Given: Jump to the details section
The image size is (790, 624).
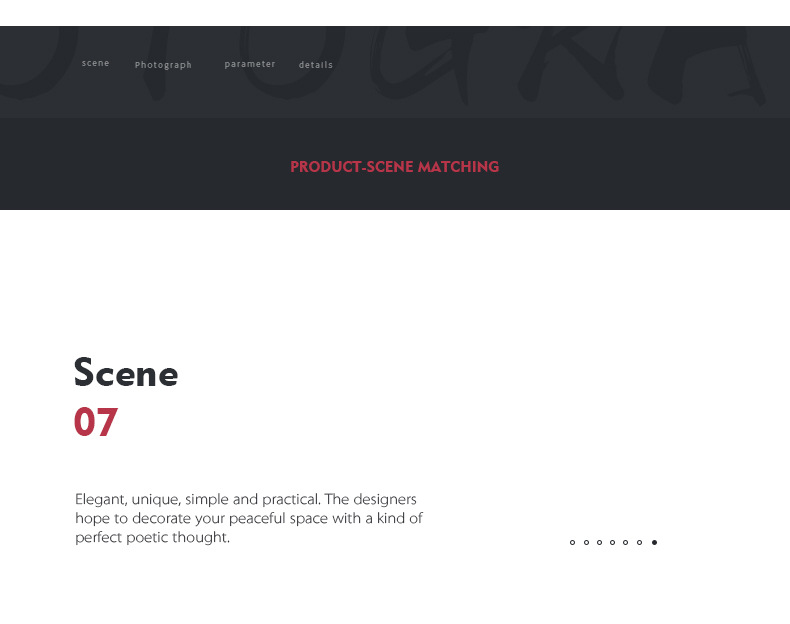Looking at the screenshot, I should pyautogui.click(x=316, y=65).
